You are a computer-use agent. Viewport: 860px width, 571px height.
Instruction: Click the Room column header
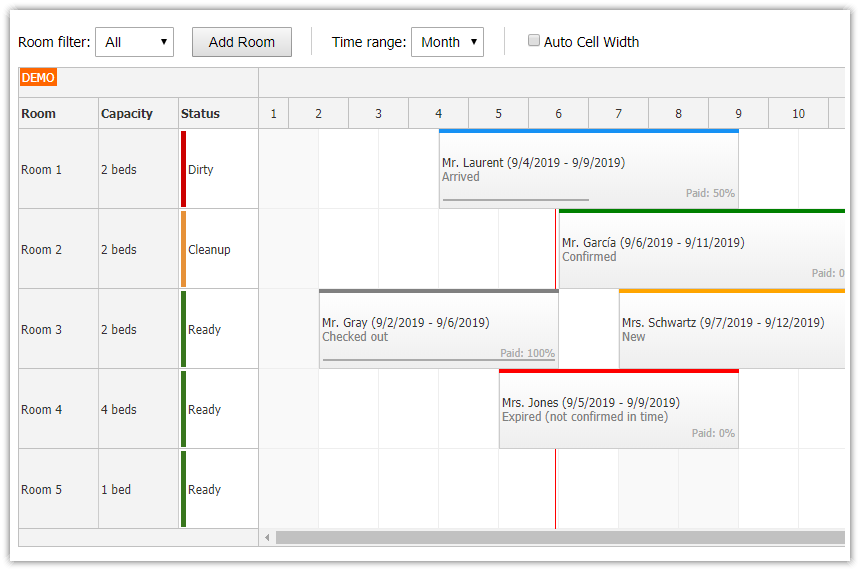[x=57, y=113]
